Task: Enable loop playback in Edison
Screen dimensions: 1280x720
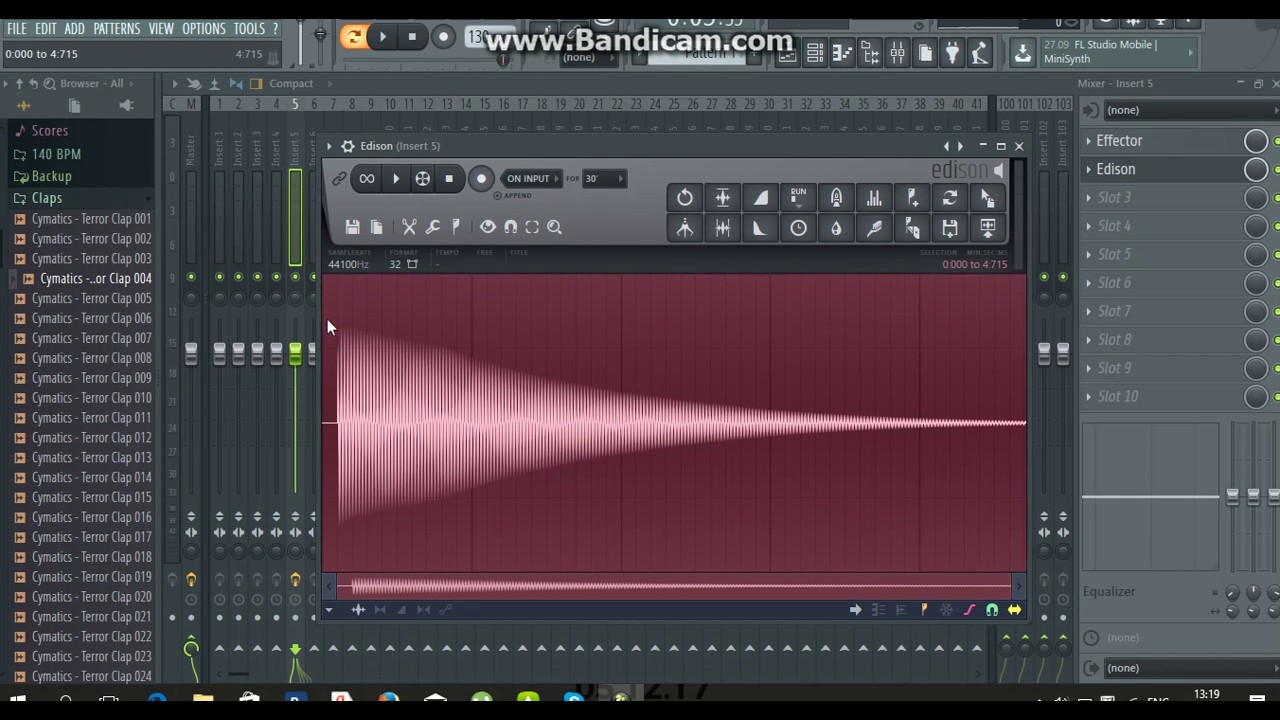Action: tap(367, 179)
